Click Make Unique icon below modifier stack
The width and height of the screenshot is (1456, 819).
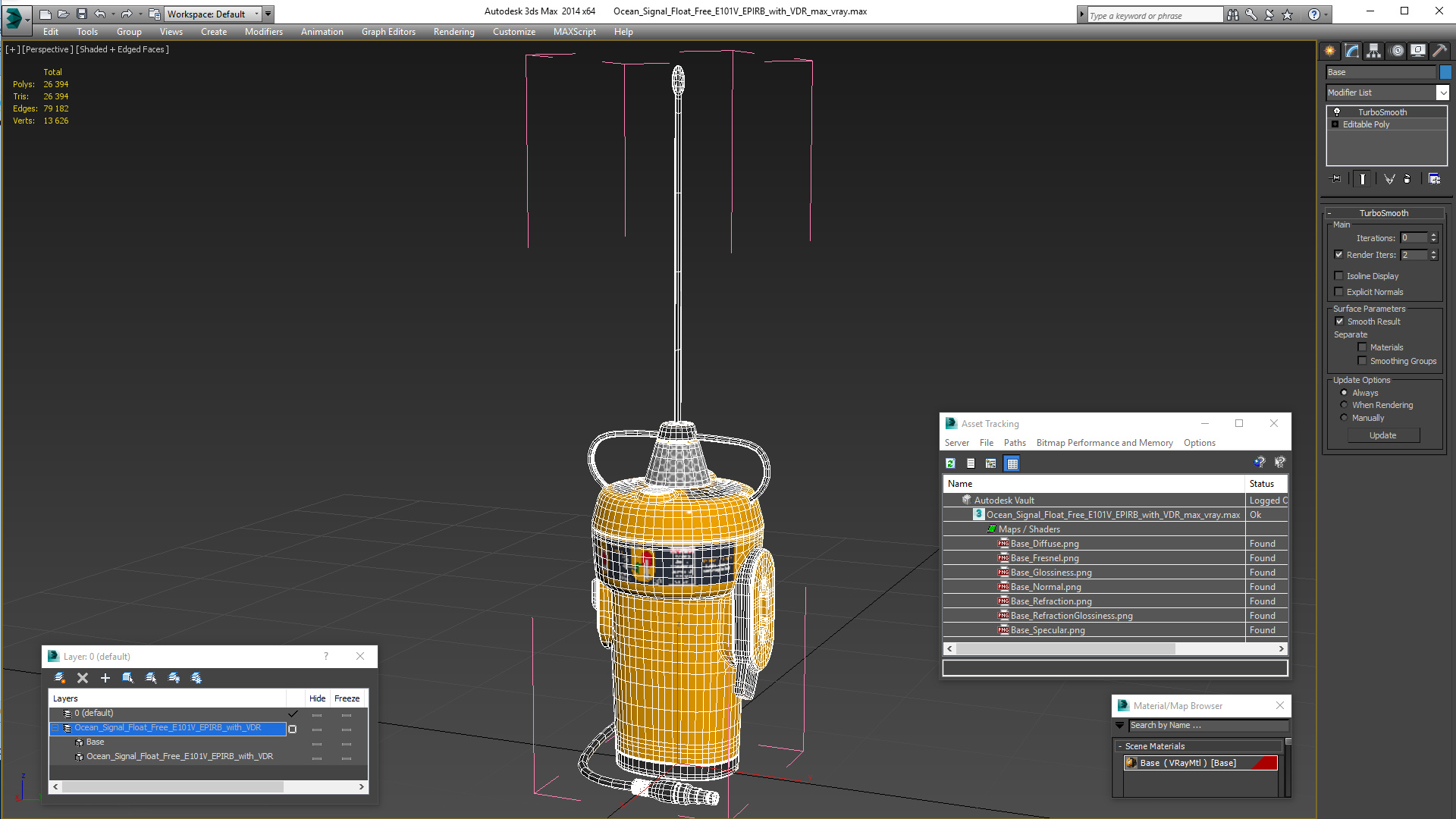(x=1389, y=179)
